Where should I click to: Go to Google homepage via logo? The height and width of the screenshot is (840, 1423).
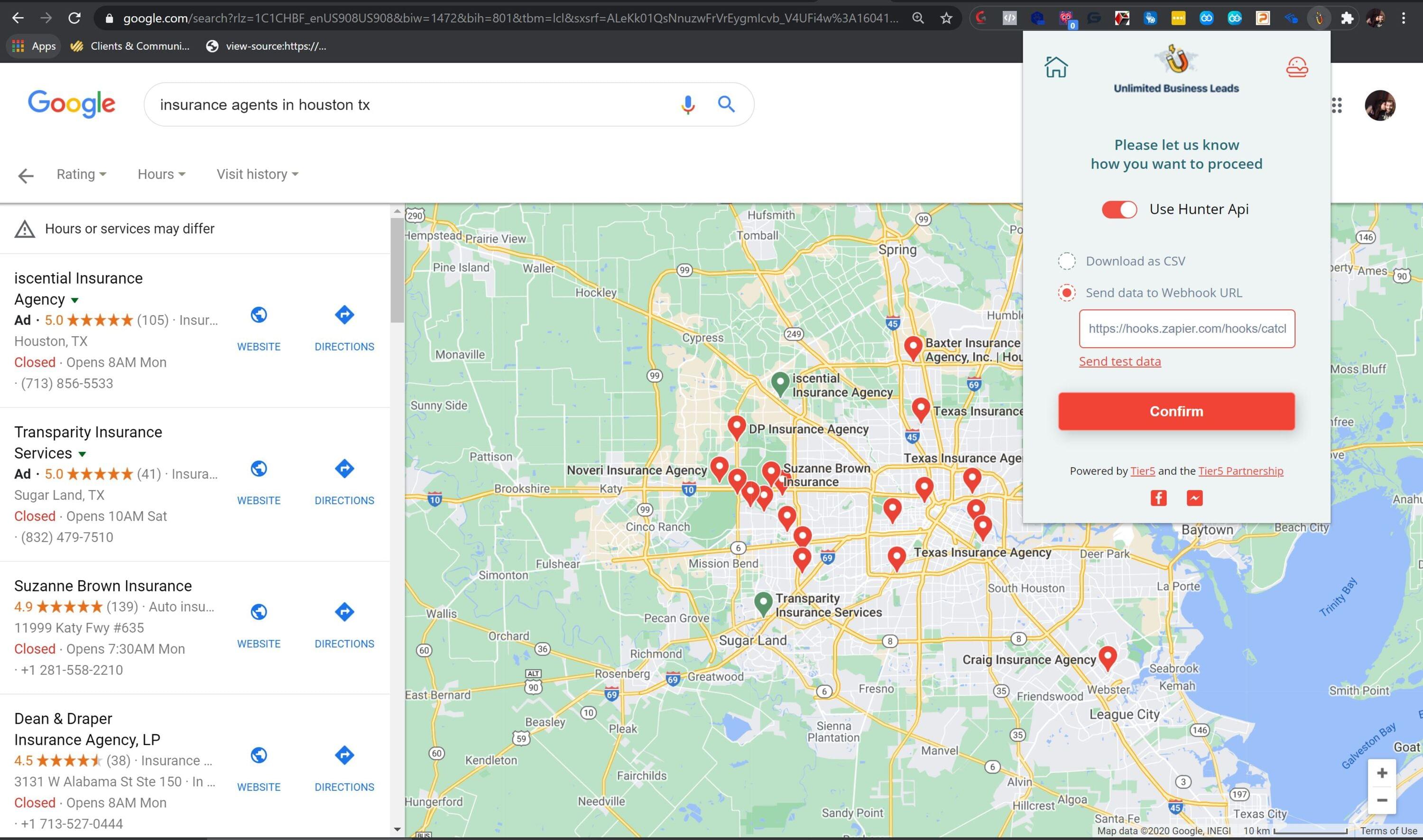71,104
